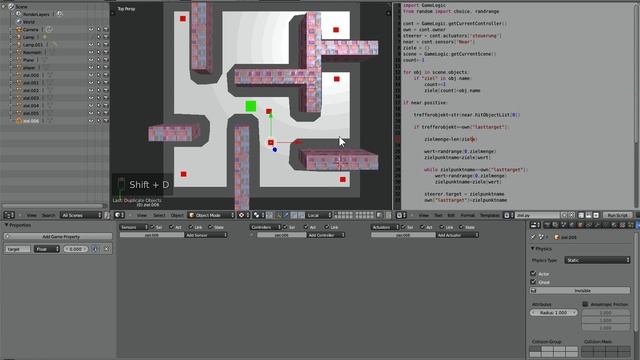This screenshot has width=640, height=360.
Task: Click the unlink text datablock X icon
Action: click(571, 215)
